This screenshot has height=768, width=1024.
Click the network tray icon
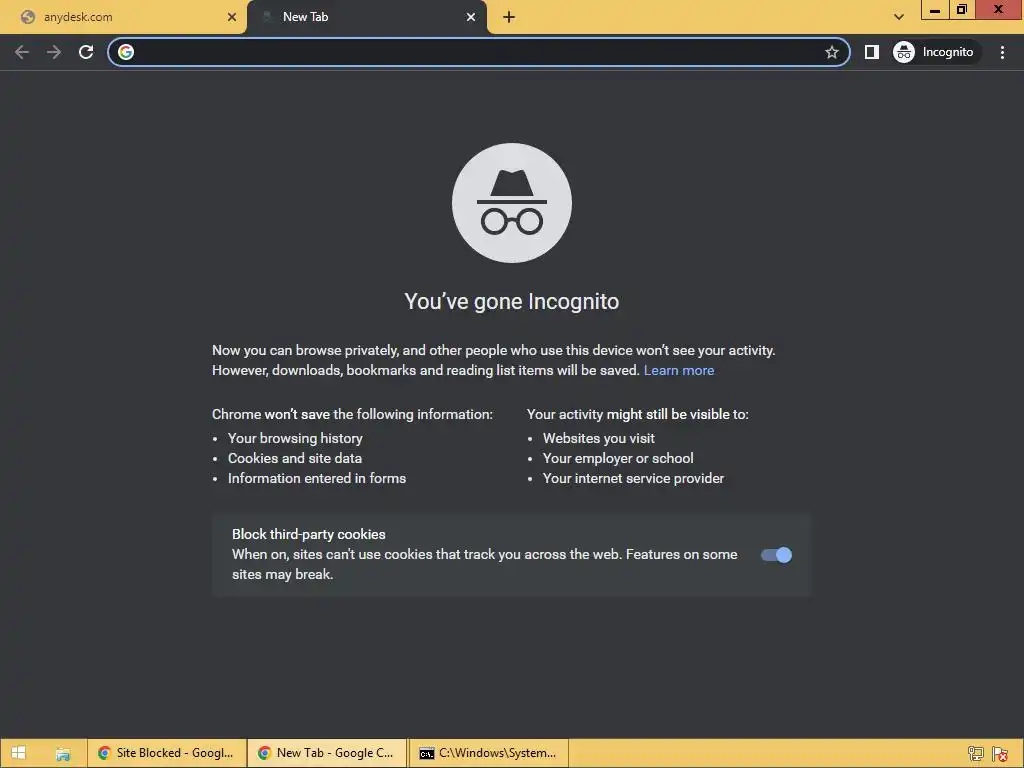click(x=976, y=754)
